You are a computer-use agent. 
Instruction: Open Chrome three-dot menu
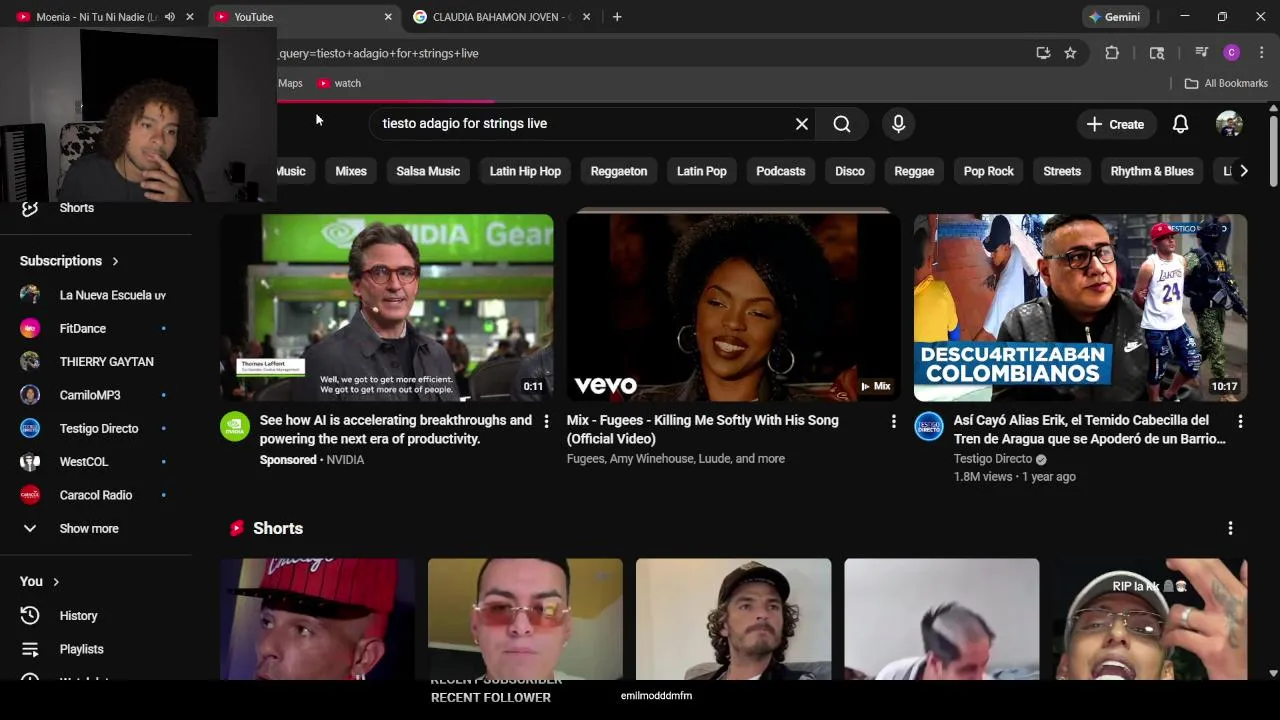pos(1261,53)
